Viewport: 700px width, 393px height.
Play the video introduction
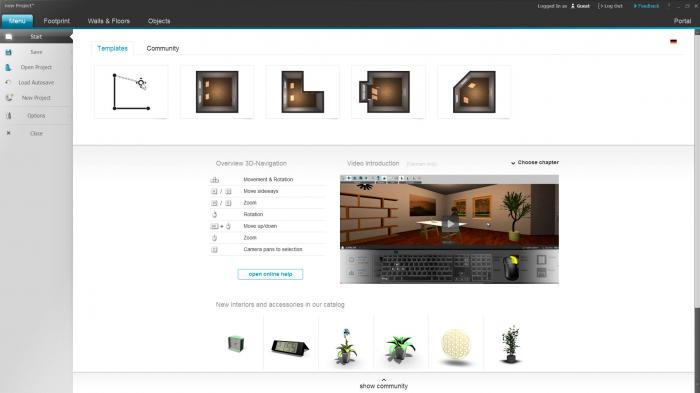[x=450, y=224]
